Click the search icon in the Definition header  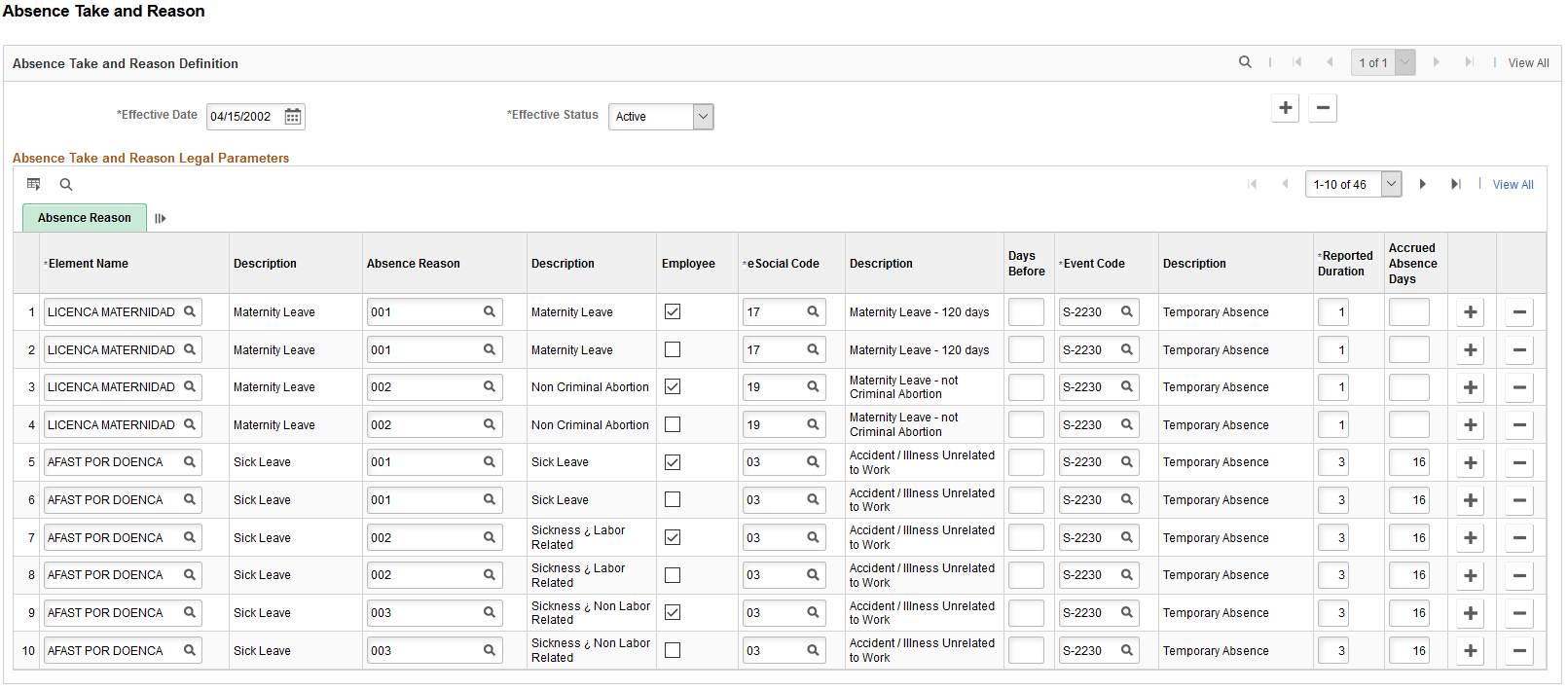tap(1245, 62)
